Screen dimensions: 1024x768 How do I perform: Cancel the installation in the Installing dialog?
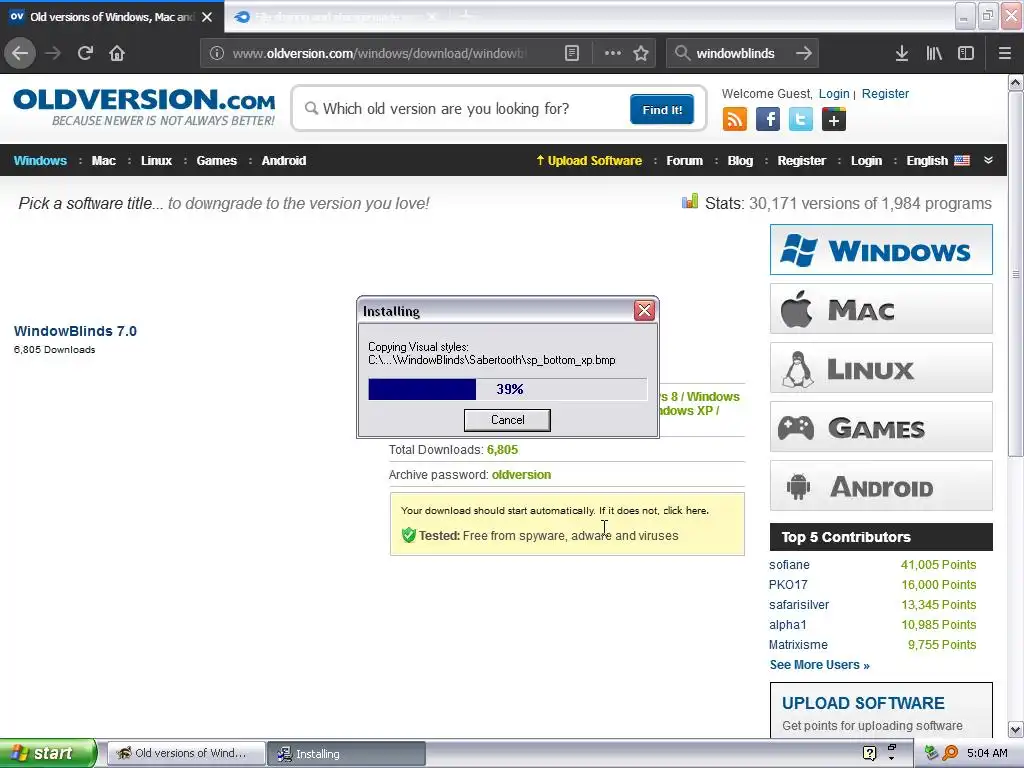click(x=507, y=420)
